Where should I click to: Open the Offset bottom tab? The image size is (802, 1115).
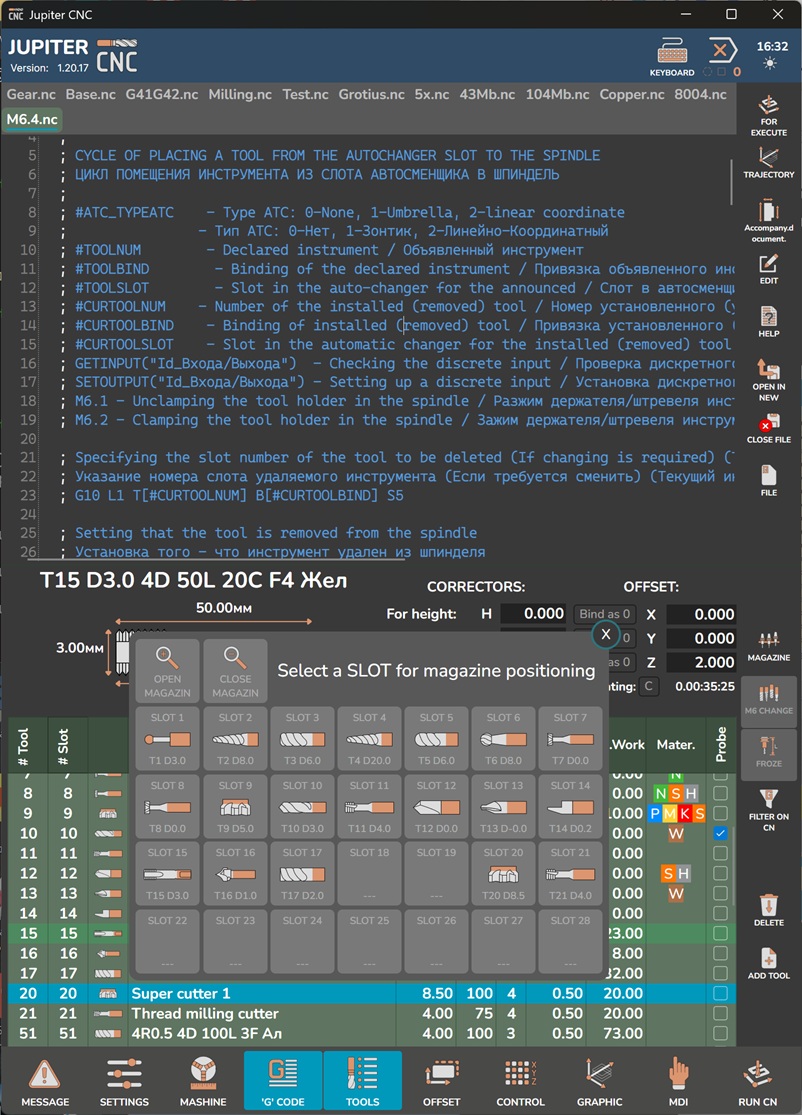click(x=441, y=1081)
